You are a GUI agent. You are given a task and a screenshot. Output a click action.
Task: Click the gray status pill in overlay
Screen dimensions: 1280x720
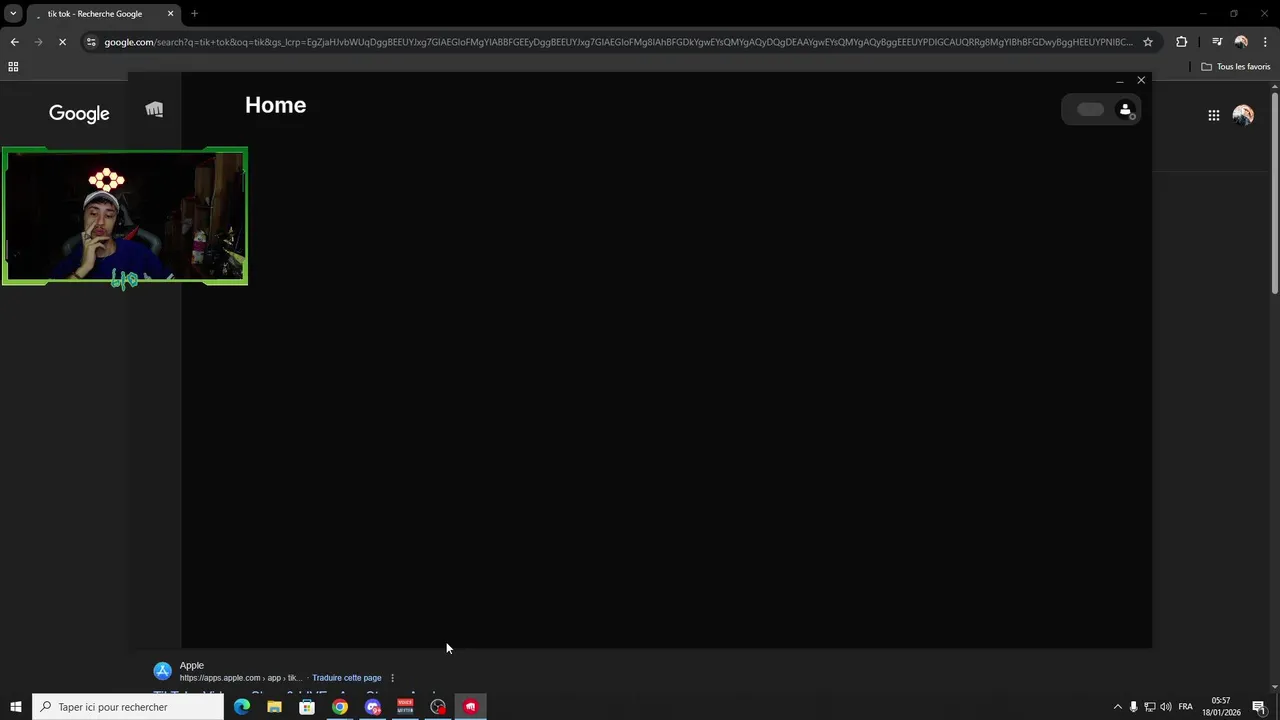(1090, 110)
